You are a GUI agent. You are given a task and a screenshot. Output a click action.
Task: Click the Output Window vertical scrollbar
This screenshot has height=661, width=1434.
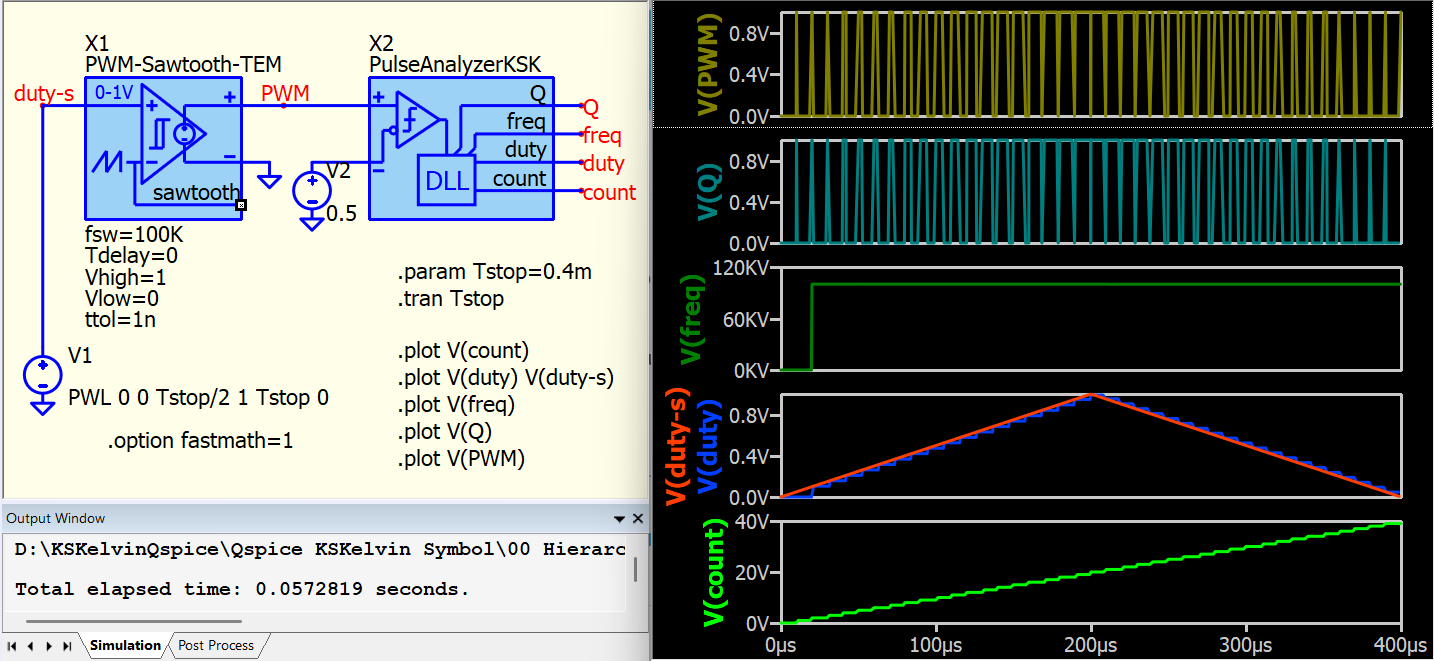pos(634,568)
